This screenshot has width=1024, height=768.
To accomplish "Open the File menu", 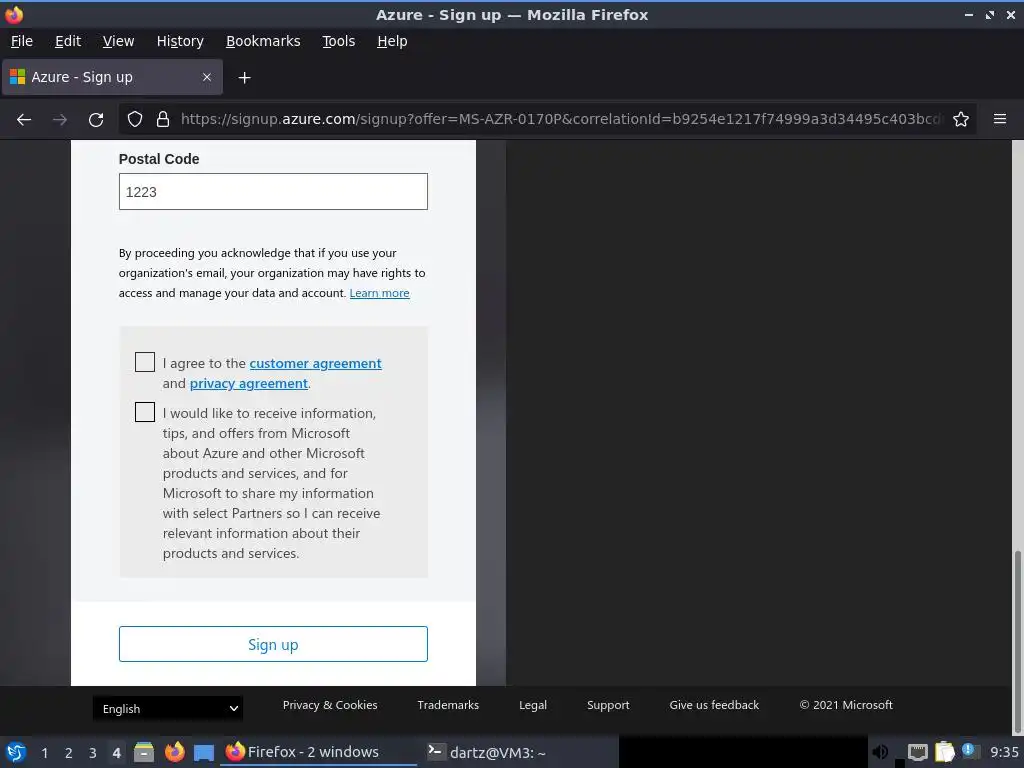I will click(x=22, y=41).
